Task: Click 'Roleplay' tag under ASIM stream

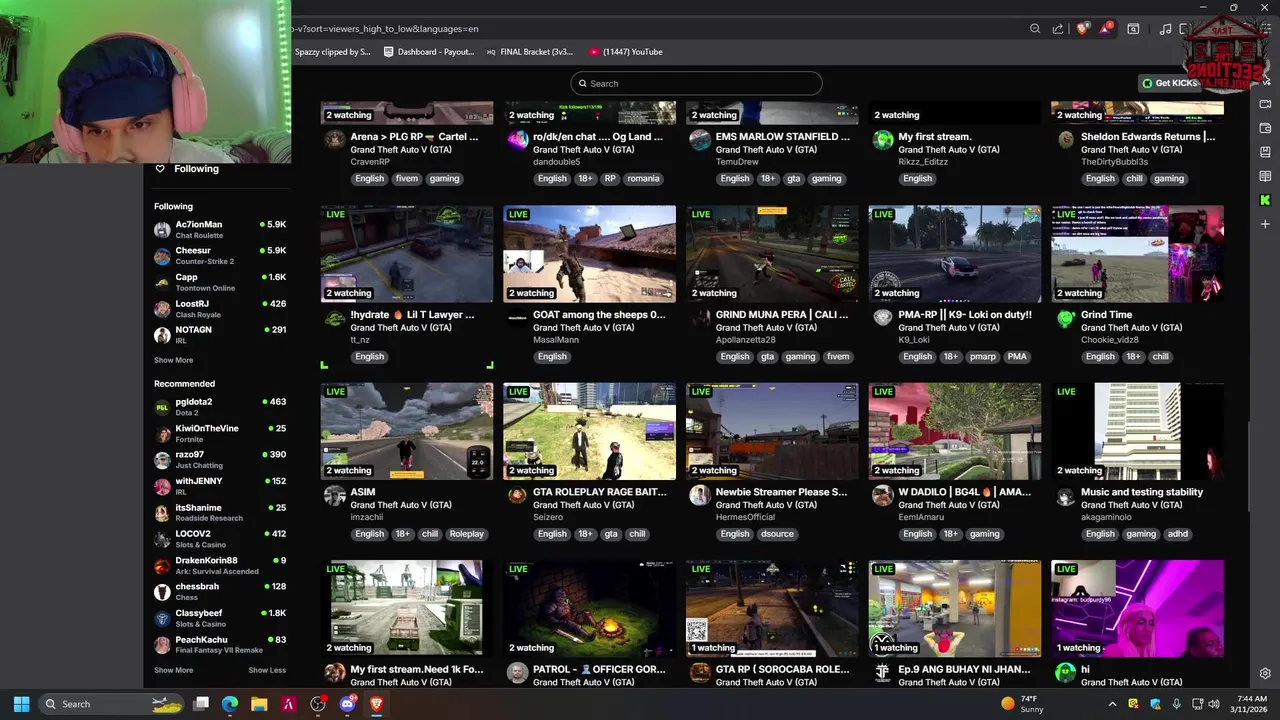Action: point(466,534)
